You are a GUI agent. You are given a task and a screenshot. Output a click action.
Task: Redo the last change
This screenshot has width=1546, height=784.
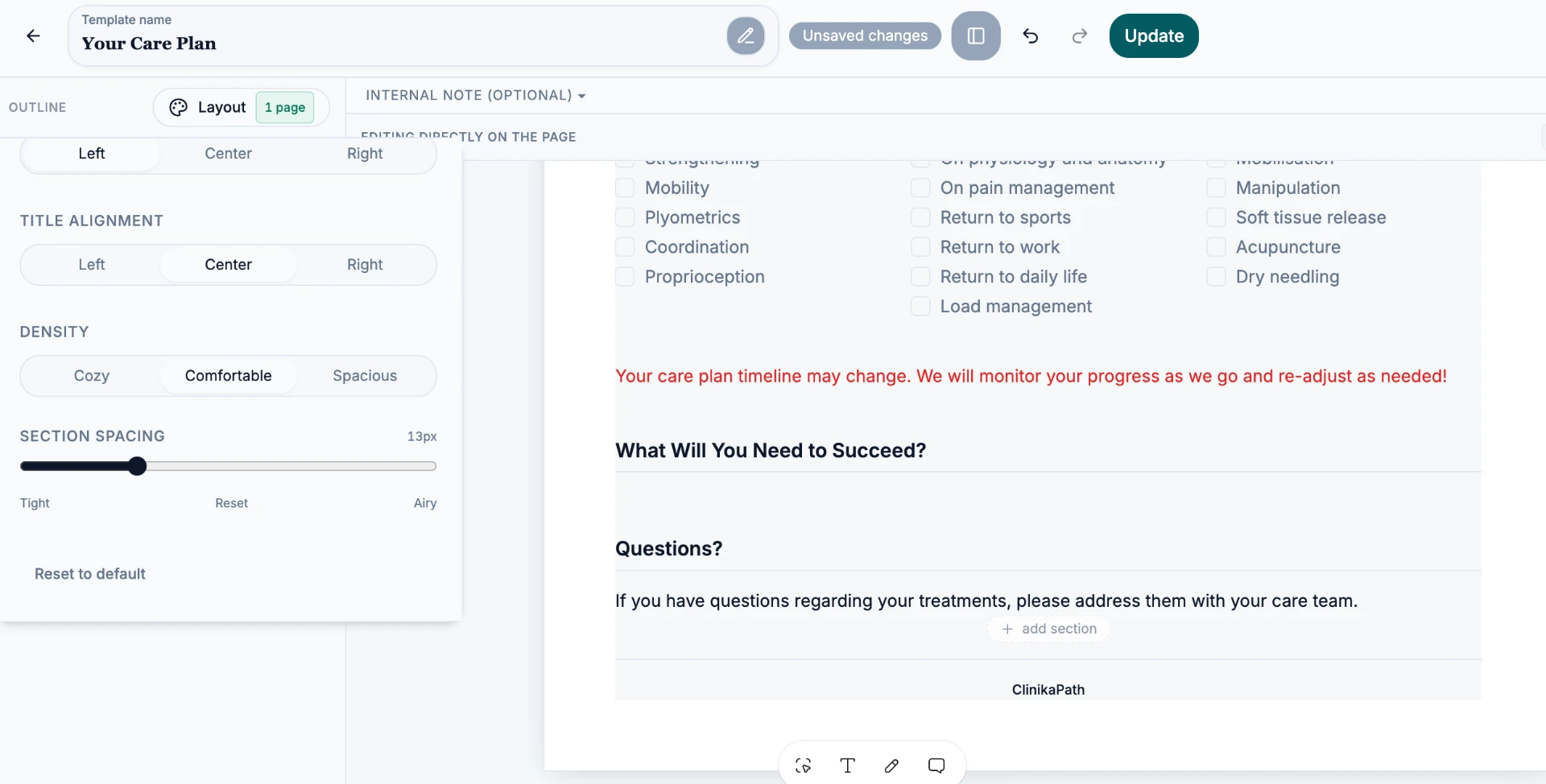1080,35
